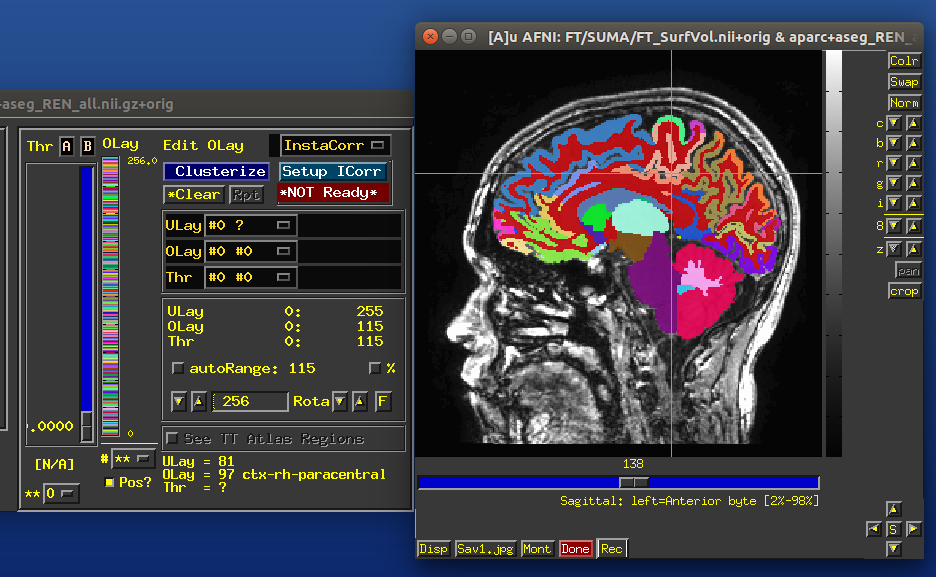
Task: Click the grayscale intensity bar in viewer
Action: [x=833, y=254]
